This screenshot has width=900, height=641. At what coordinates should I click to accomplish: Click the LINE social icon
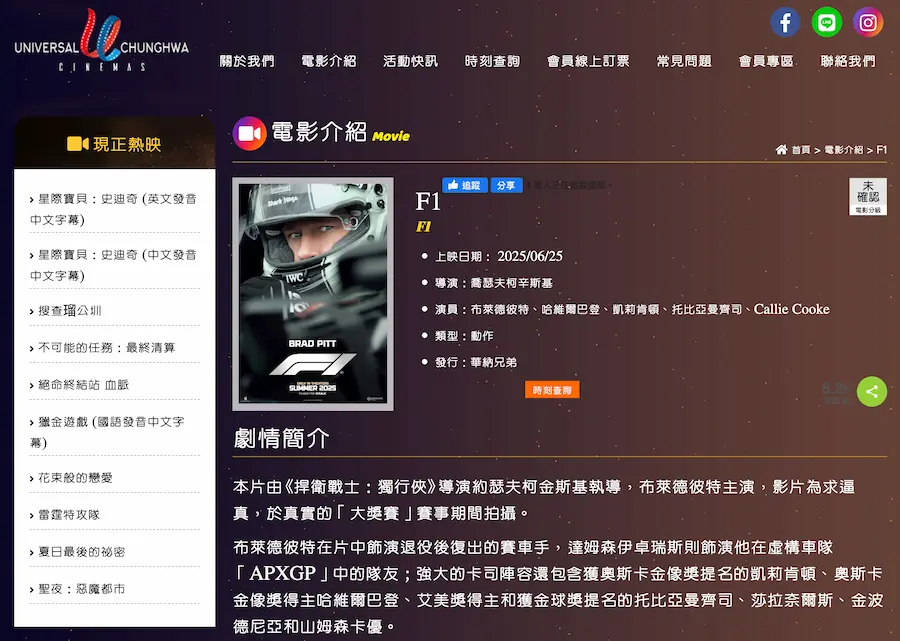[826, 22]
